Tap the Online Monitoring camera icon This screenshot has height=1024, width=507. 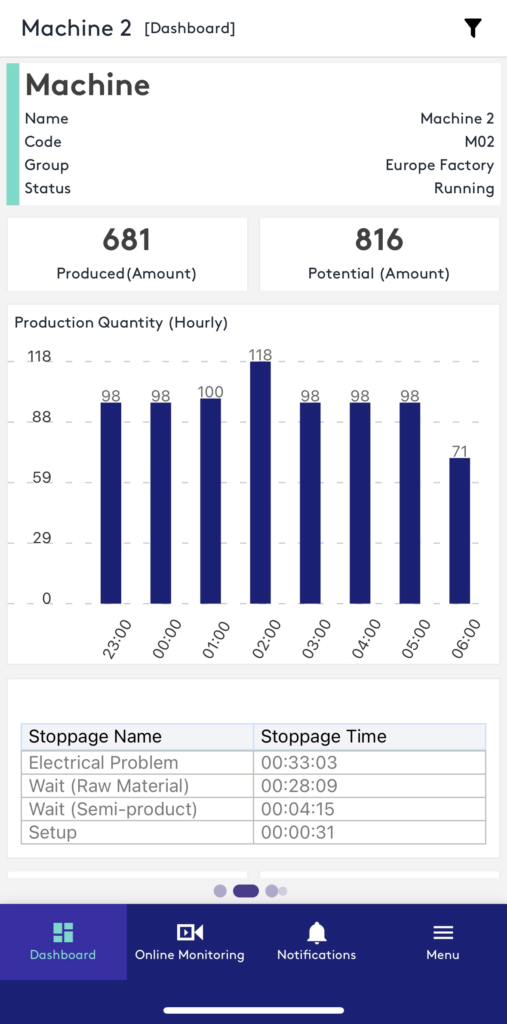(x=189, y=932)
